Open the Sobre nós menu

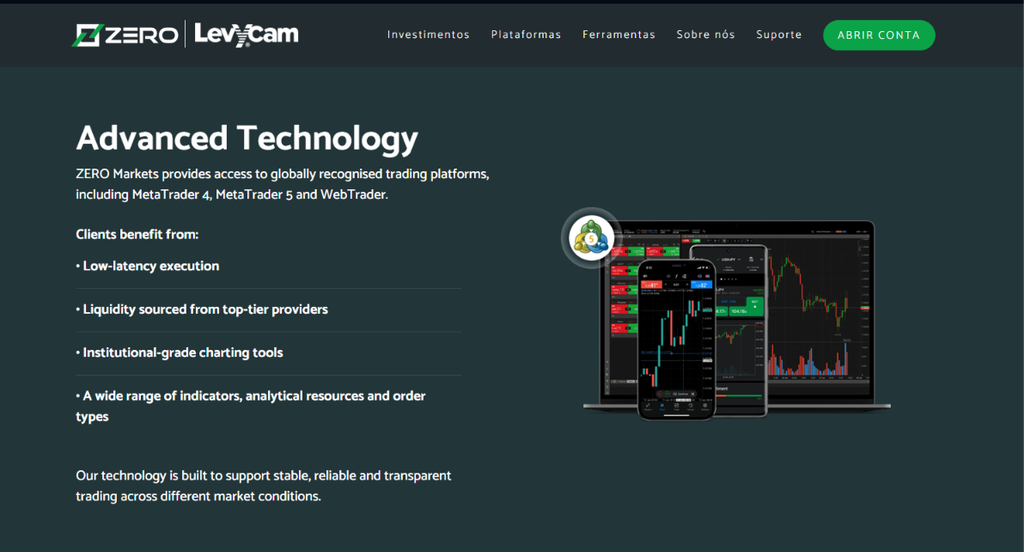click(x=705, y=35)
